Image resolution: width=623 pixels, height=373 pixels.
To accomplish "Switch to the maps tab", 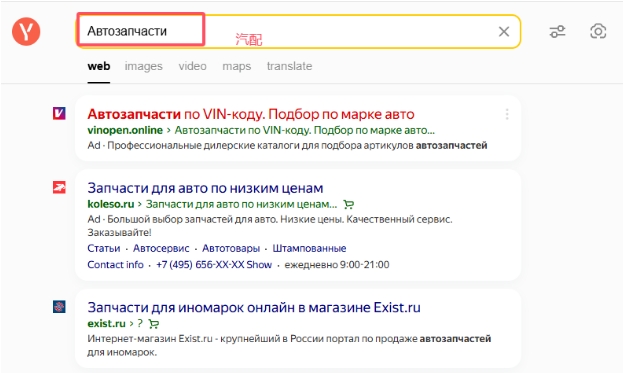I will click(x=236, y=66).
